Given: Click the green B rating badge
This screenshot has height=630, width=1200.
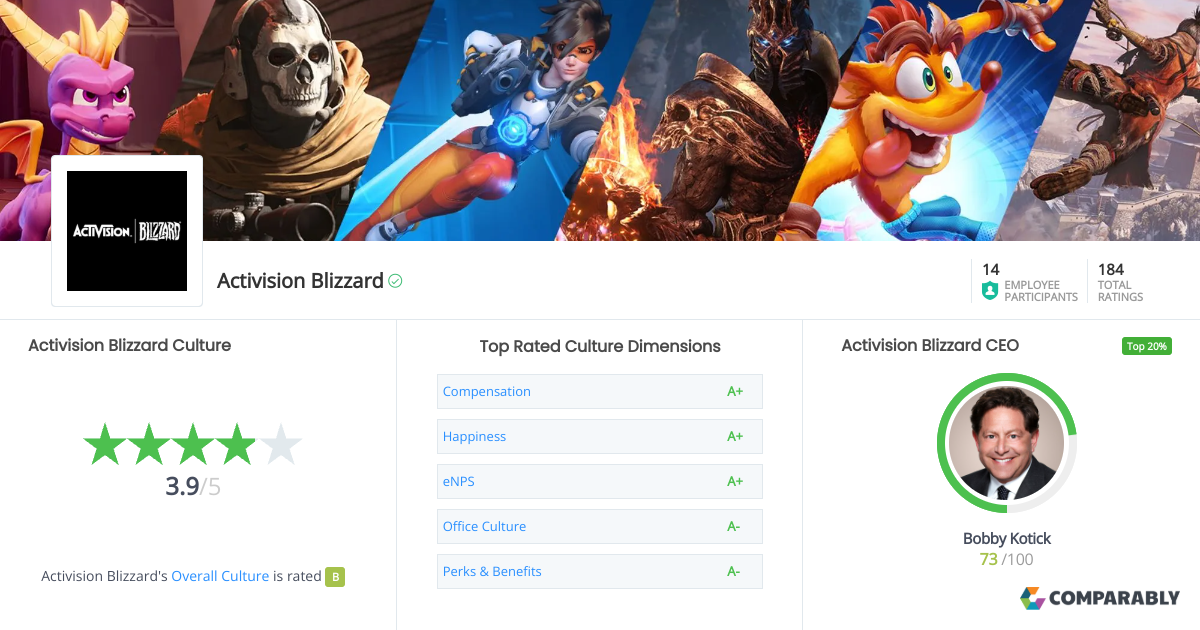Looking at the screenshot, I should (335, 576).
